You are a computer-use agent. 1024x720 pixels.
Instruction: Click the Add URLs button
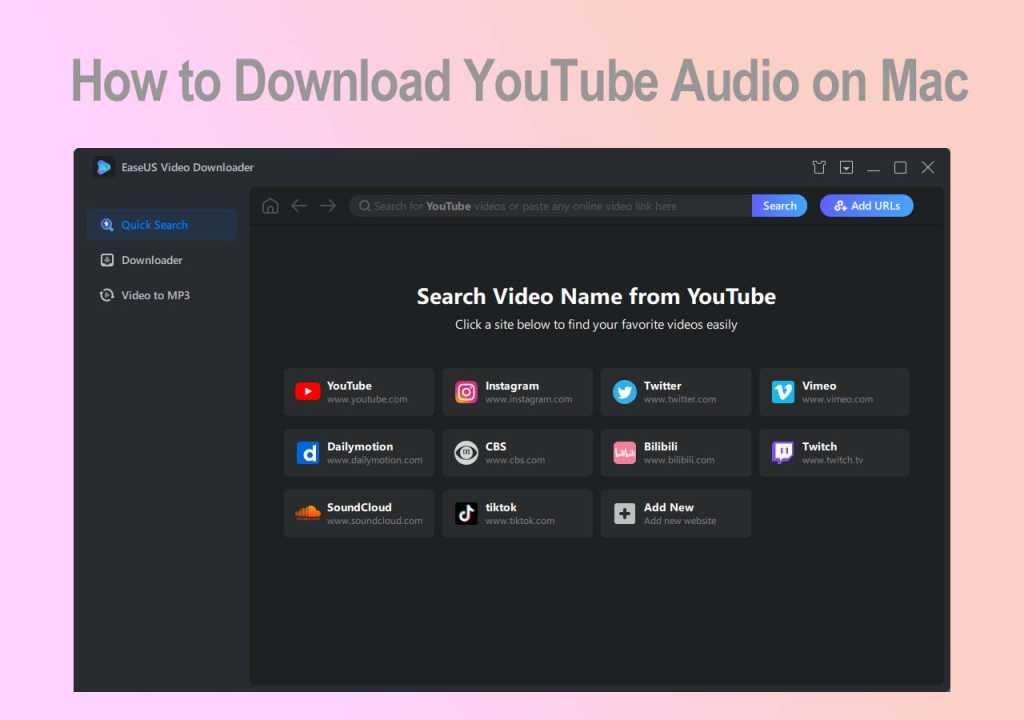click(x=867, y=206)
